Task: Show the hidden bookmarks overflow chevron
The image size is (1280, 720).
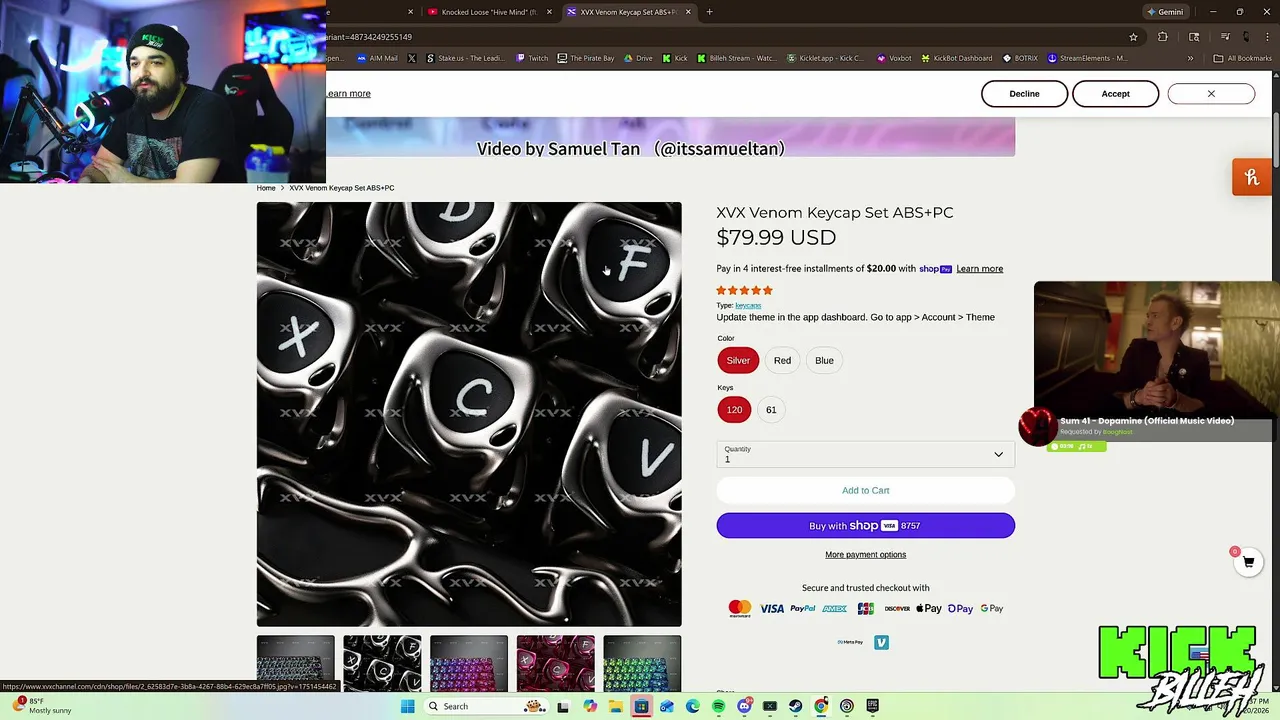Action: tap(1190, 58)
